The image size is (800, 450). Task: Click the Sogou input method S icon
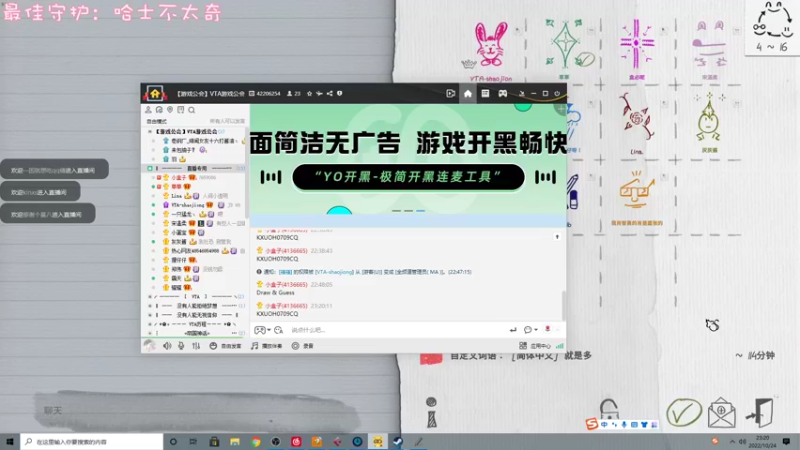pos(592,424)
